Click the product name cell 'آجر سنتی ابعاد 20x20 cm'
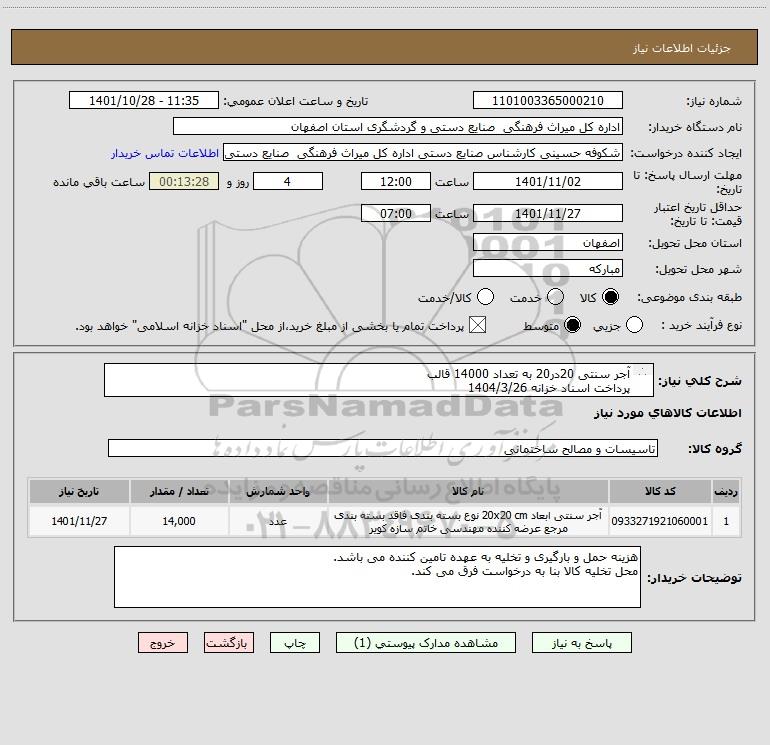Screen dimensions: 770x745 pos(468,522)
